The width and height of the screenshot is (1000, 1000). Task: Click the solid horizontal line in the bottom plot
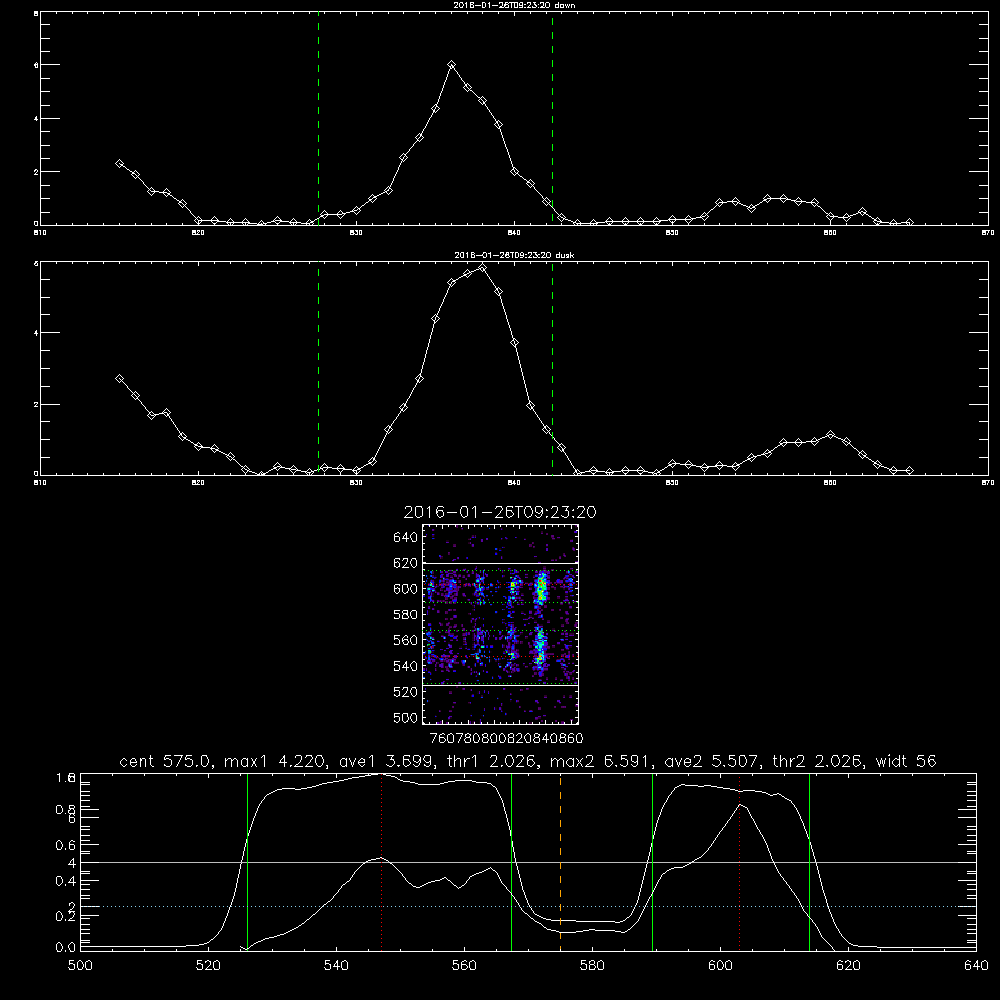point(528,862)
